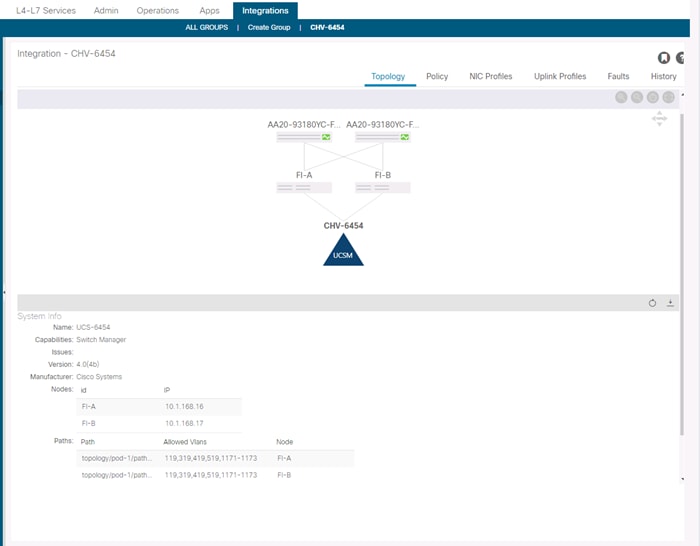
Task: Click the FI-A label in the topology
Action: click(x=304, y=175)
